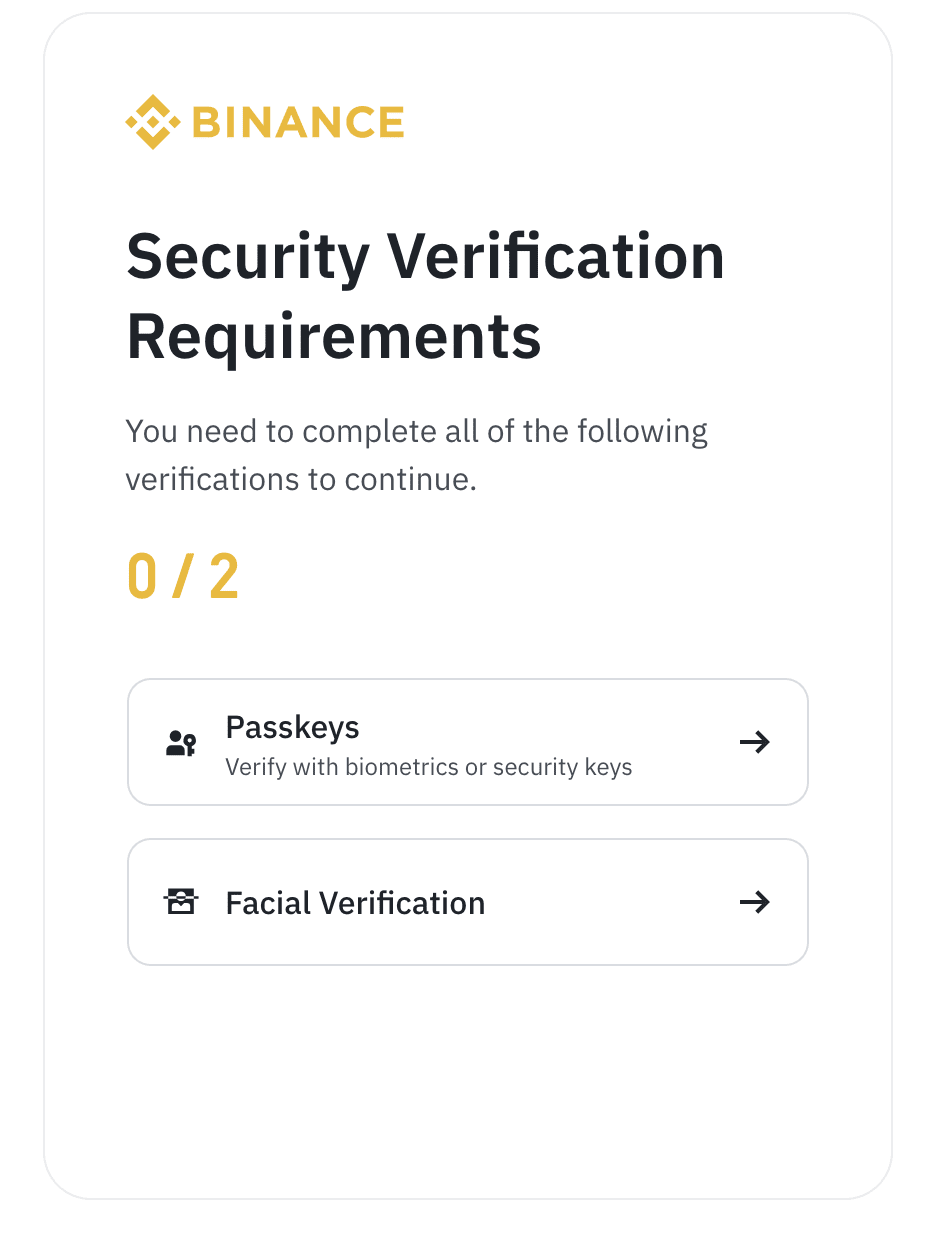Screen dimensions: 948x1234
Task: Click the 0 / 2 progress counter
Action: tap(183, 577)
